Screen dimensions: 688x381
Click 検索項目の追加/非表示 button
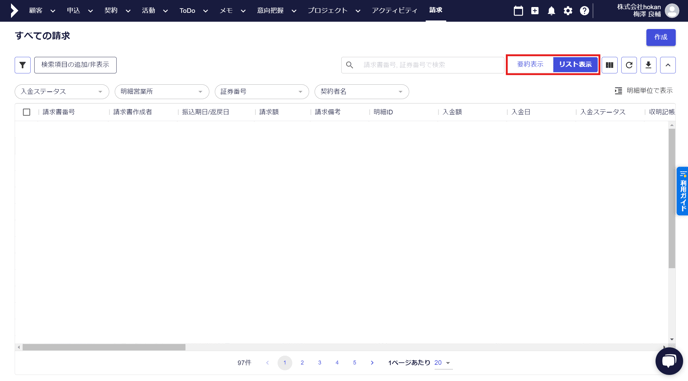[x=75, y=65]
